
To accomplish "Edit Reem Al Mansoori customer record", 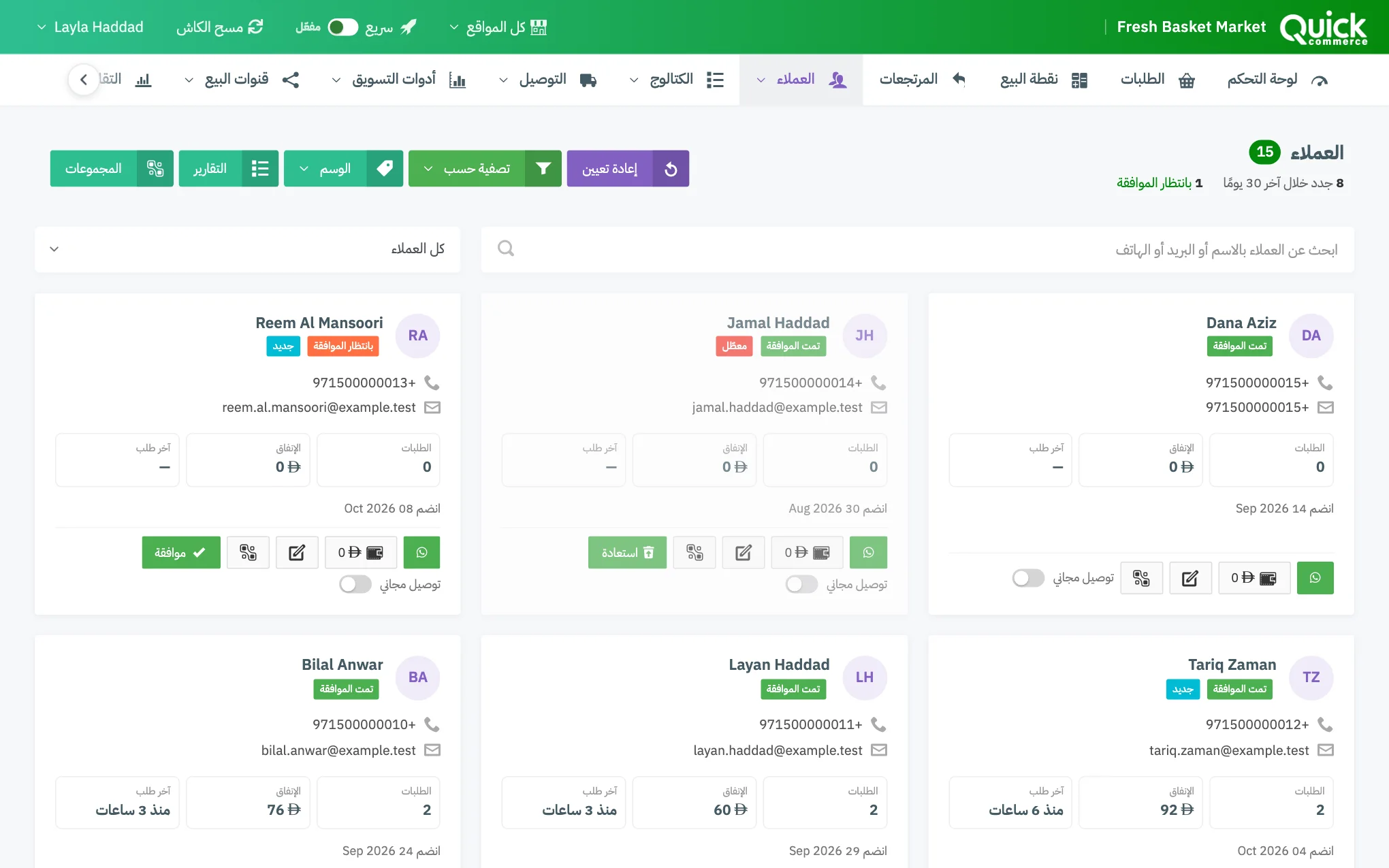I will [297, 552].
